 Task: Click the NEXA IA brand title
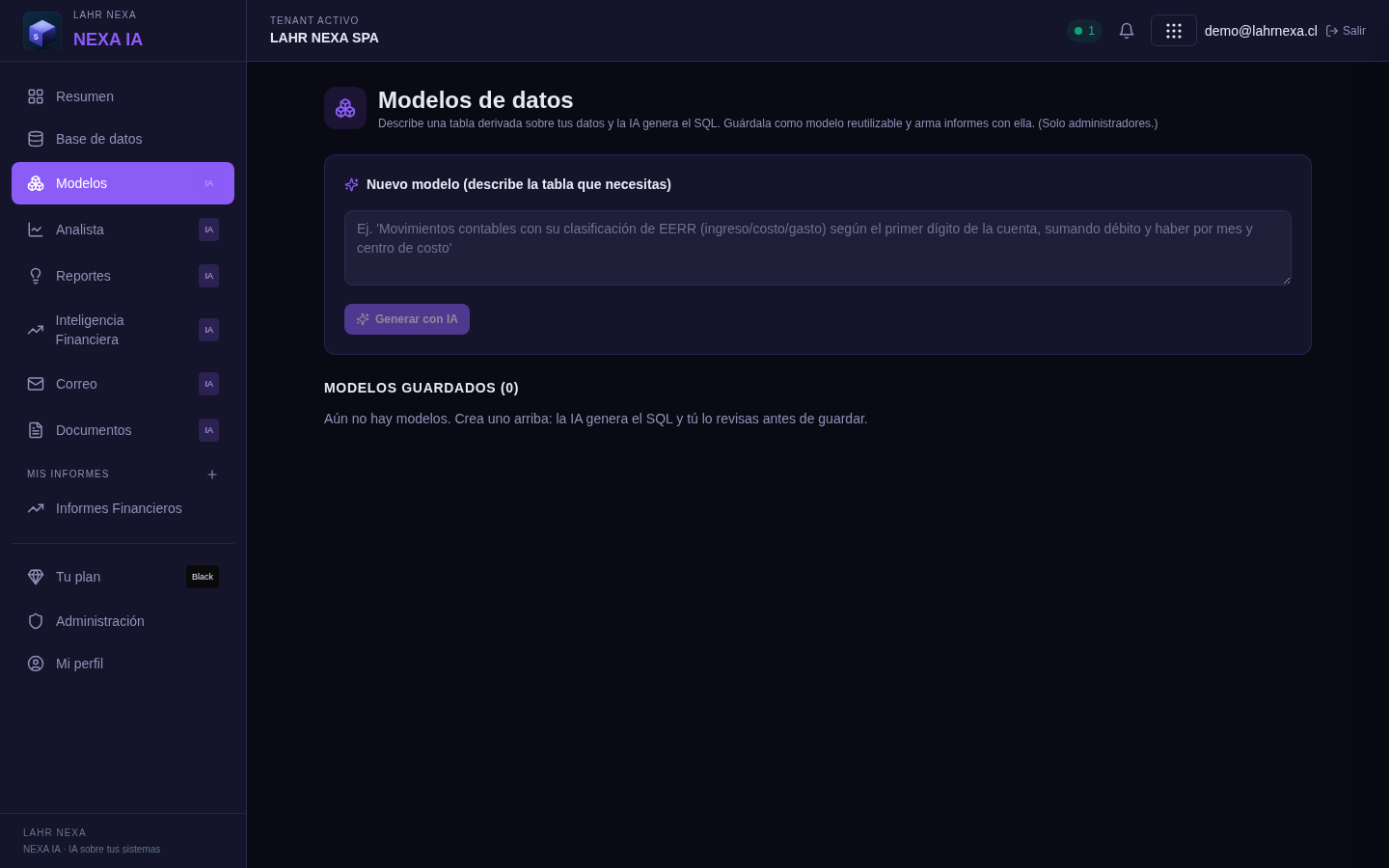tap(108, 40)
